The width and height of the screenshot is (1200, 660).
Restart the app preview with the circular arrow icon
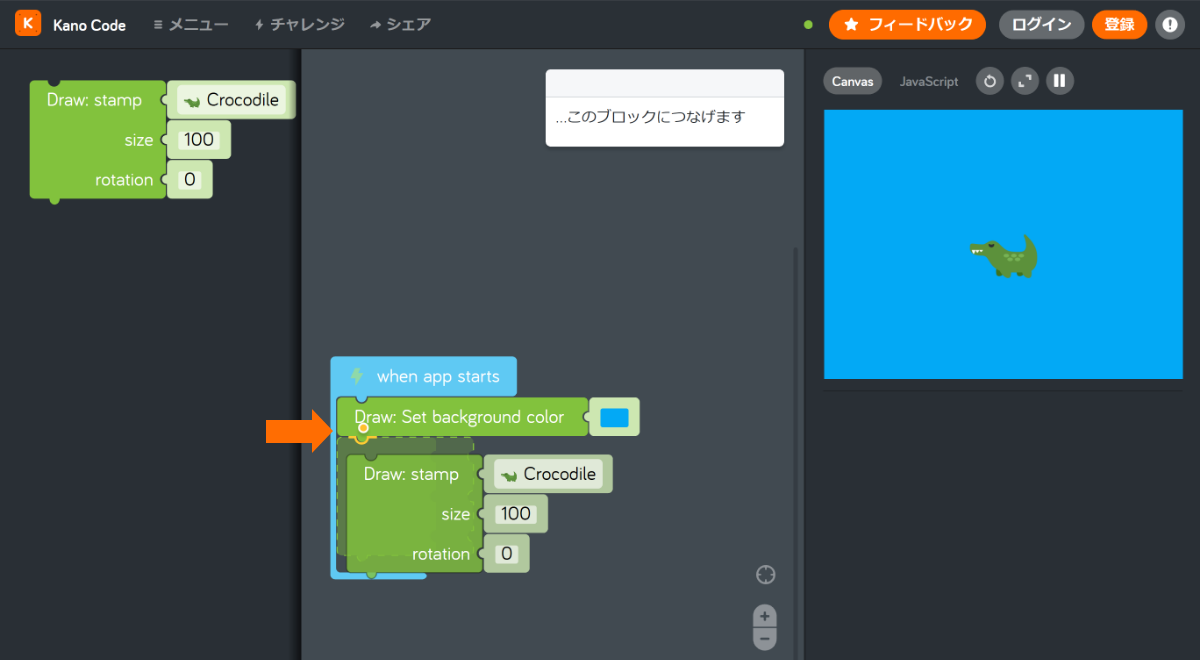click(989, 81)
